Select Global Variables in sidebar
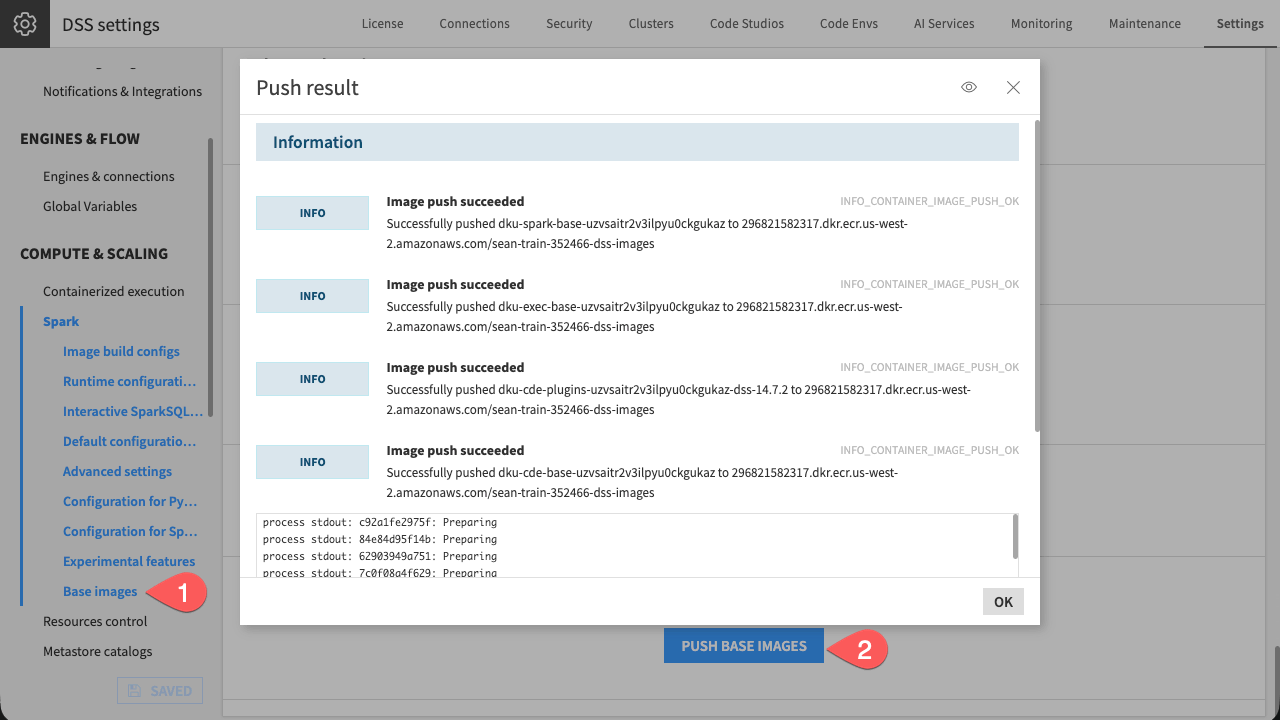The width and height of the screenshot is (1280, 720). (90, 206)
